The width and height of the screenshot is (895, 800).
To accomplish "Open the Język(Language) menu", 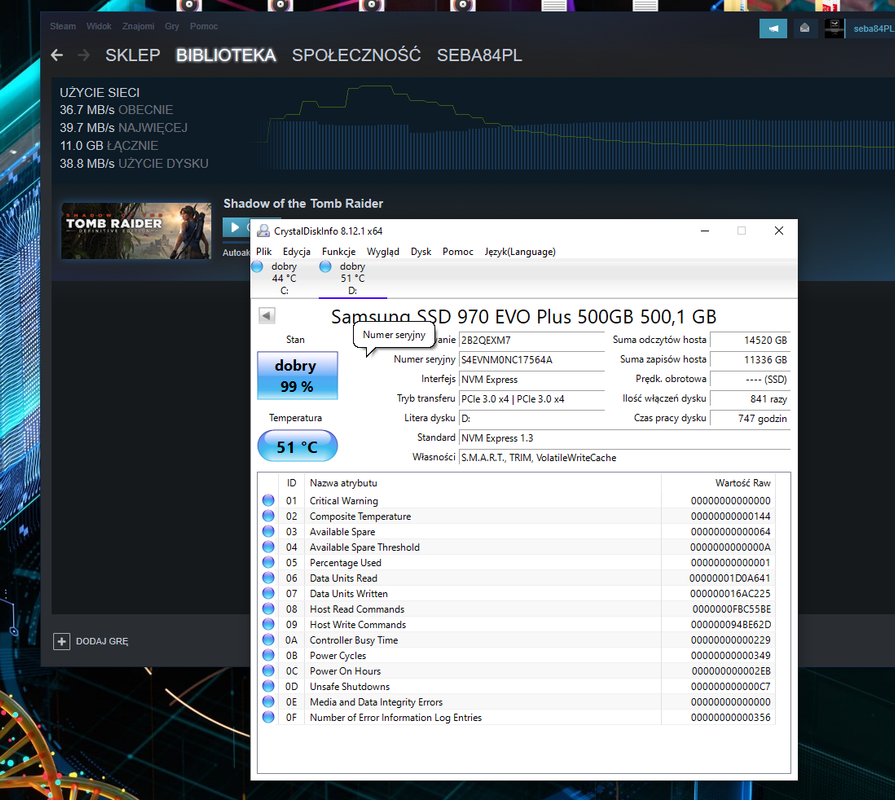I will [x=520, y=252].
